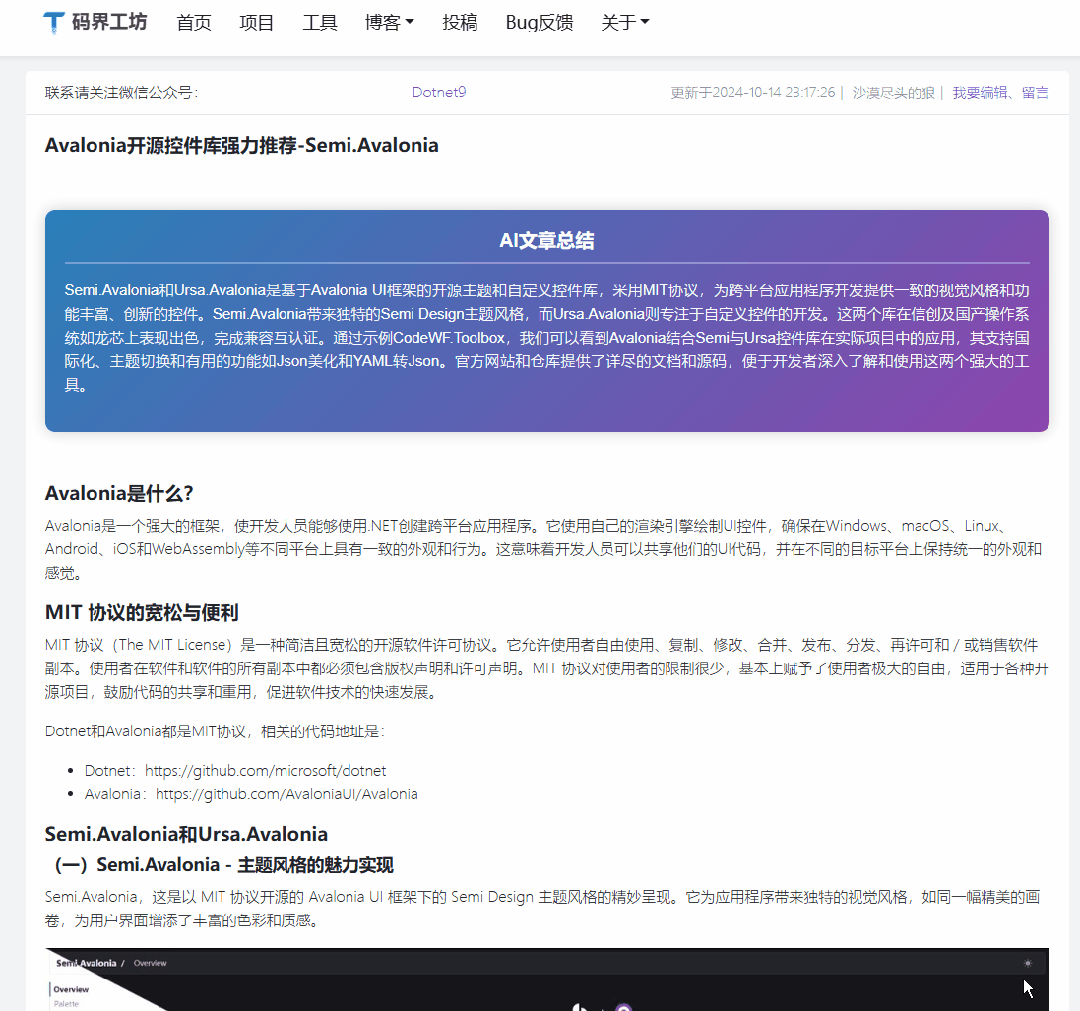Click the 码界工坊 brand text
The image size is (1080, 1011).
(x=110, y=22)
